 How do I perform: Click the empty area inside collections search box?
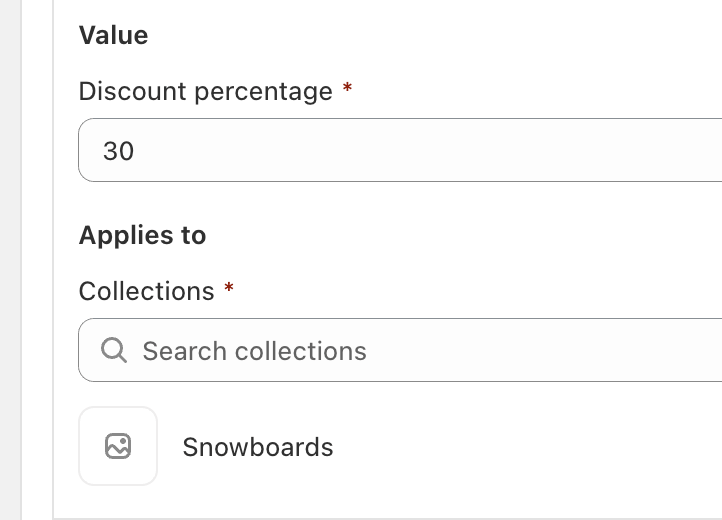pyautogui.click(x=543, y=351)
